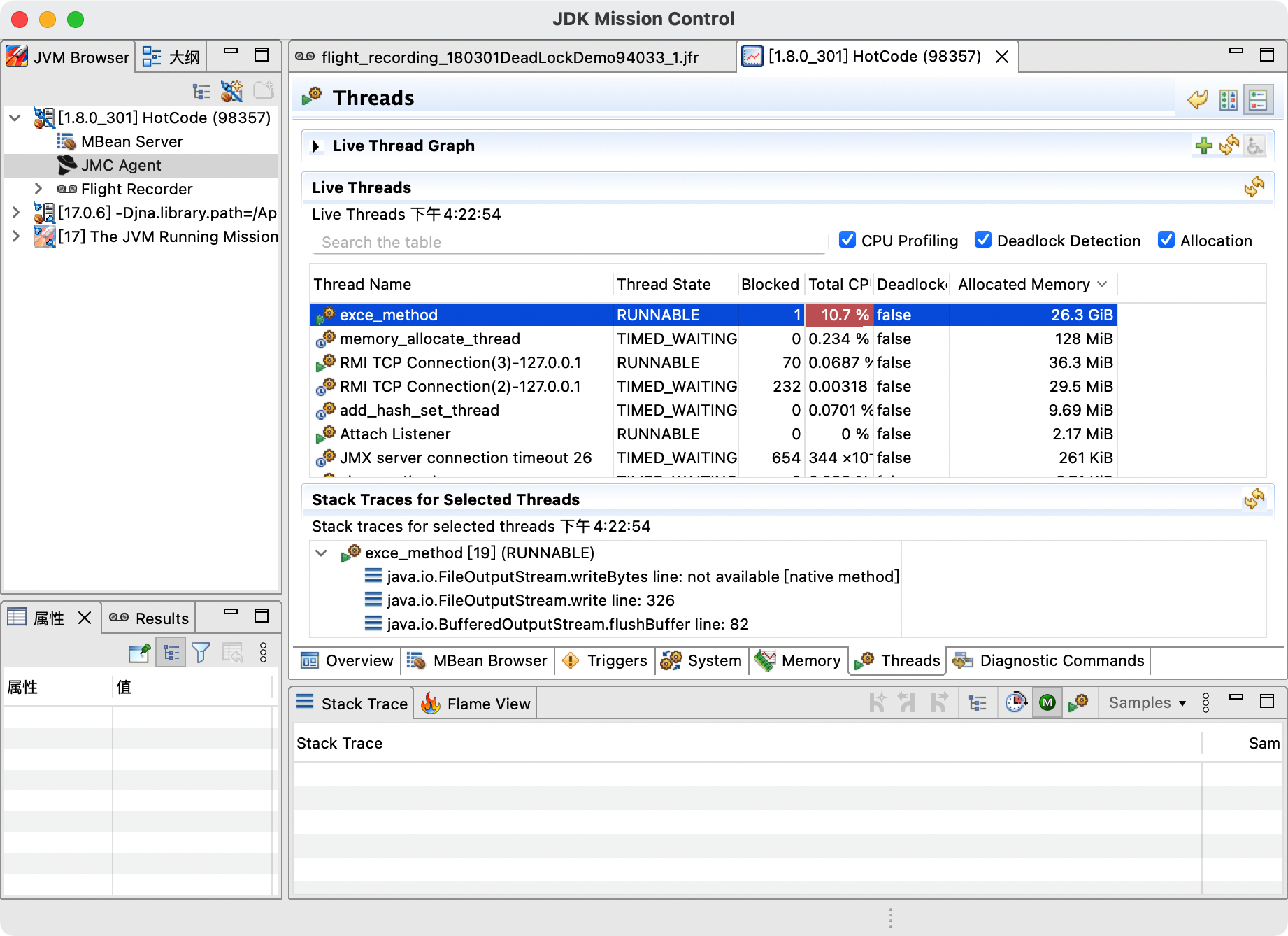The image size is (1288, 936).
Task: Select the JMX server connection timeout 26 row
Action: 713,458
